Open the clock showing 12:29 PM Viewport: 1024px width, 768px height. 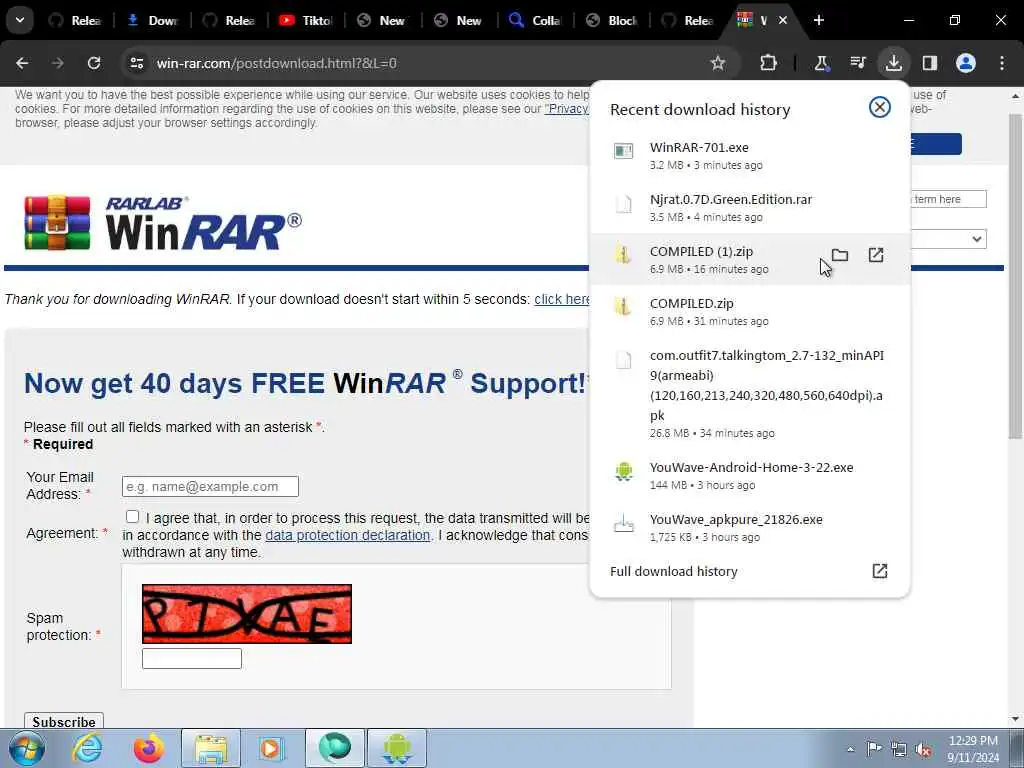coord(973,748)
